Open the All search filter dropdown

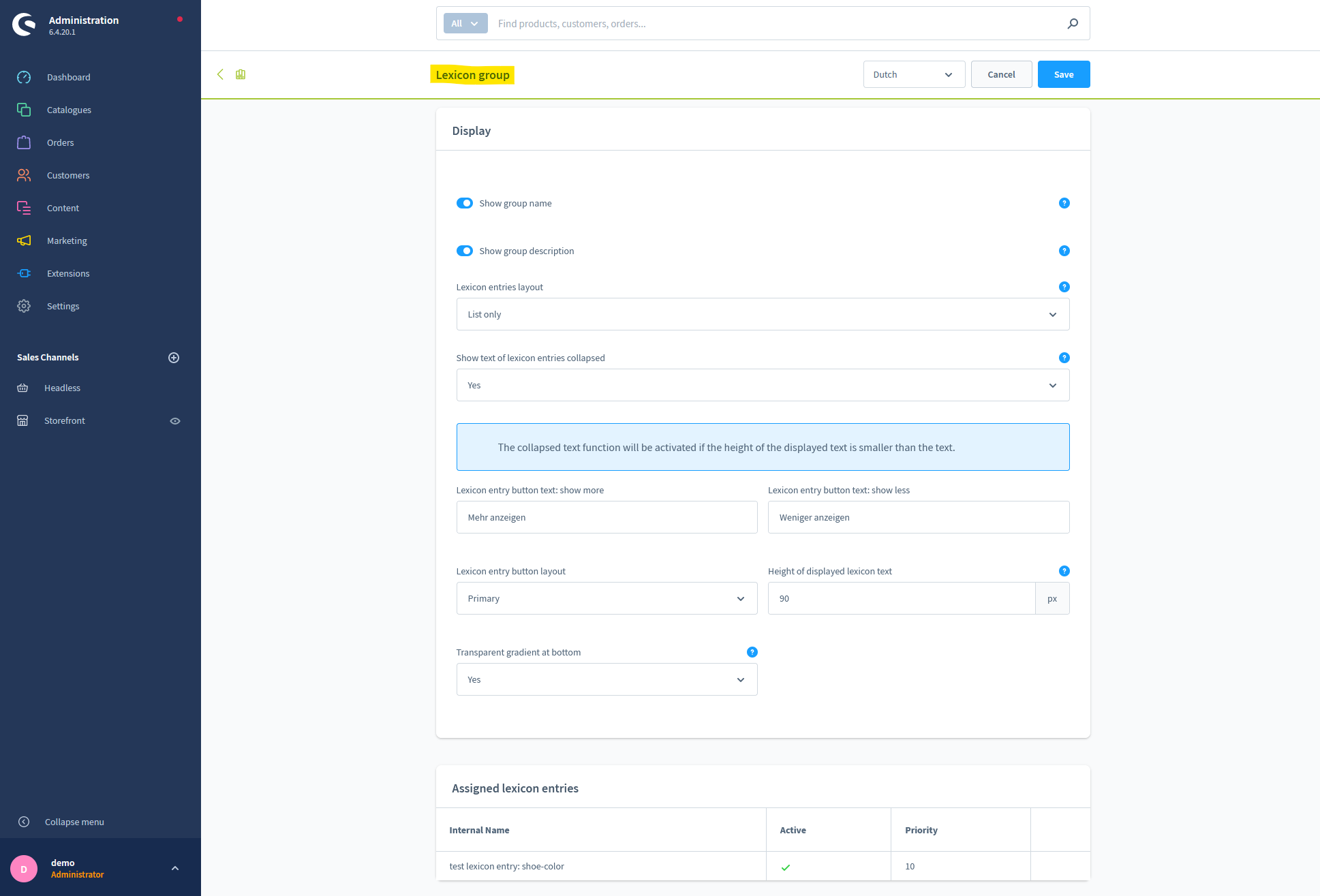point(465,23)
